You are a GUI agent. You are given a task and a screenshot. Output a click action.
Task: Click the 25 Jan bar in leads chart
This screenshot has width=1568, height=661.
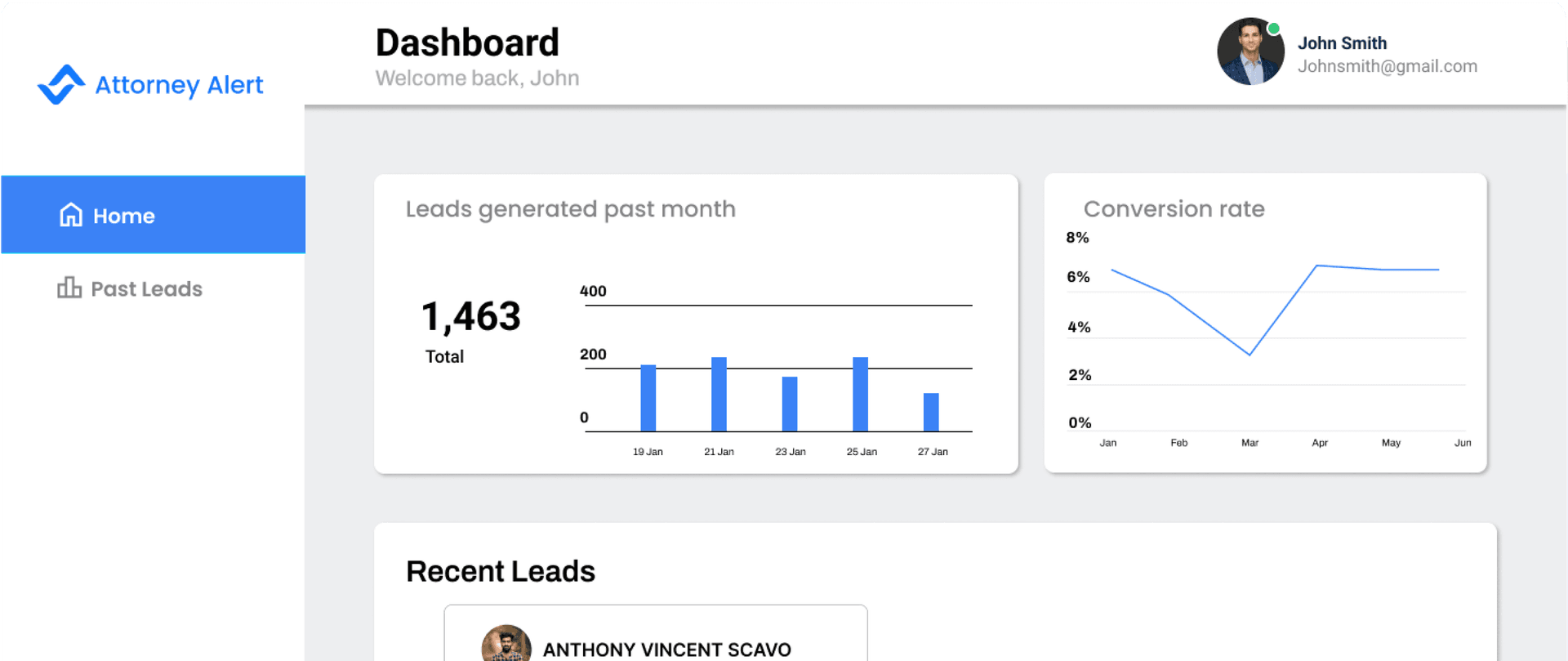coord(860,394)
